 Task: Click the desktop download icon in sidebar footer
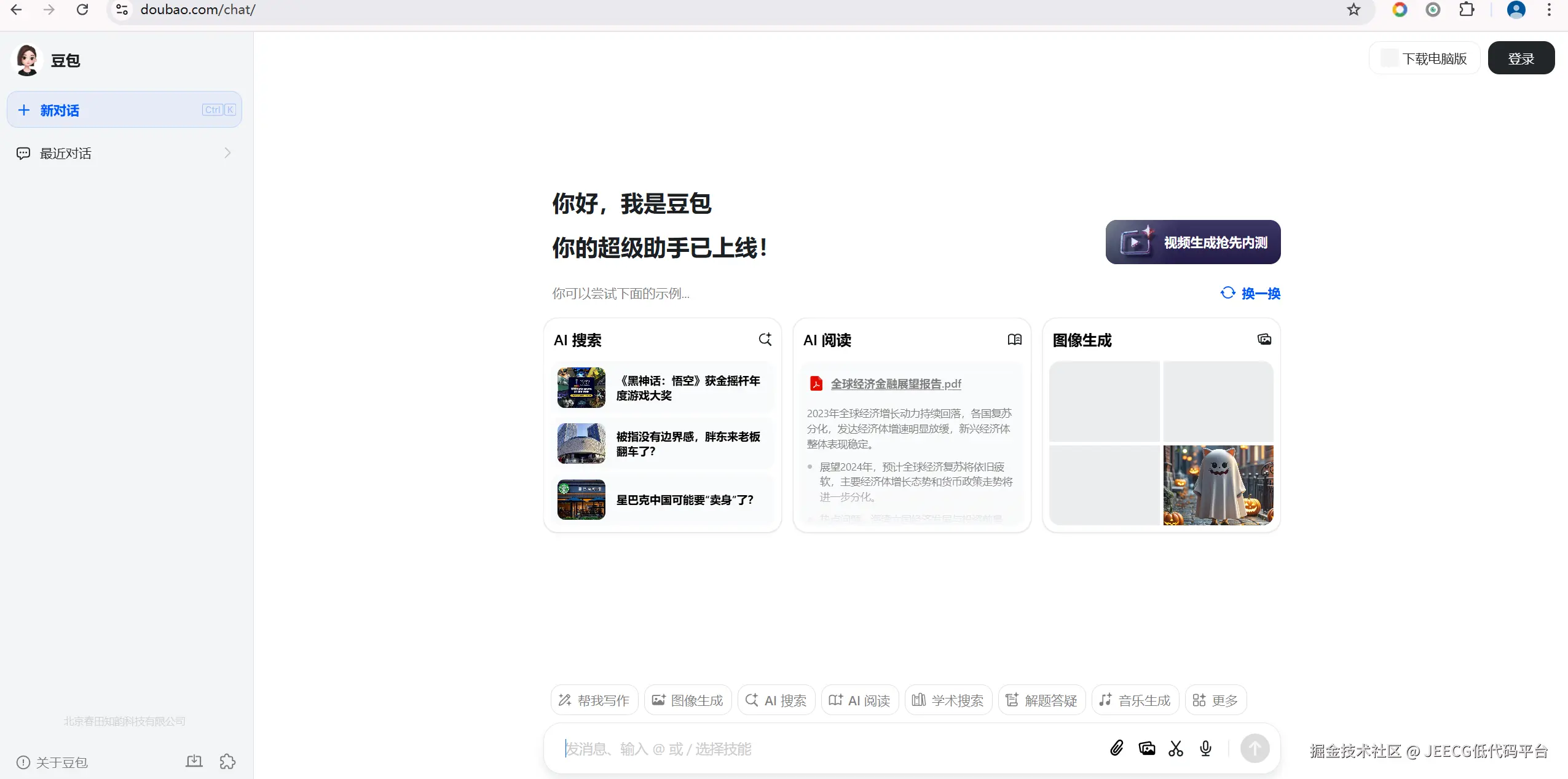(x=194, y=762)
